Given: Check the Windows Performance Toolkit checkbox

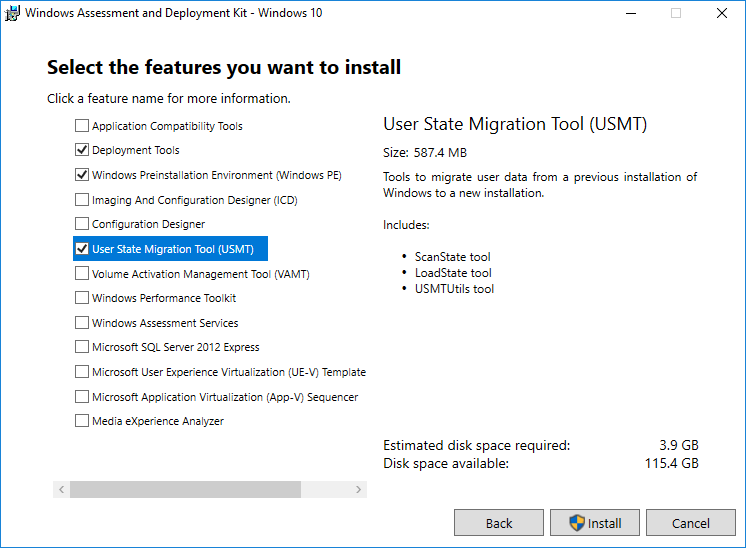Looking at the screenshot, I should [81, 298].
